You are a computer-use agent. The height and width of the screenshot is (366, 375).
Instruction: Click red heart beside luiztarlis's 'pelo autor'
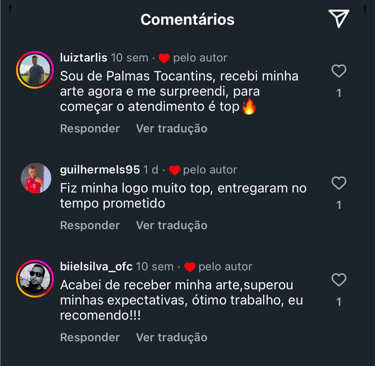pos(164,58)
